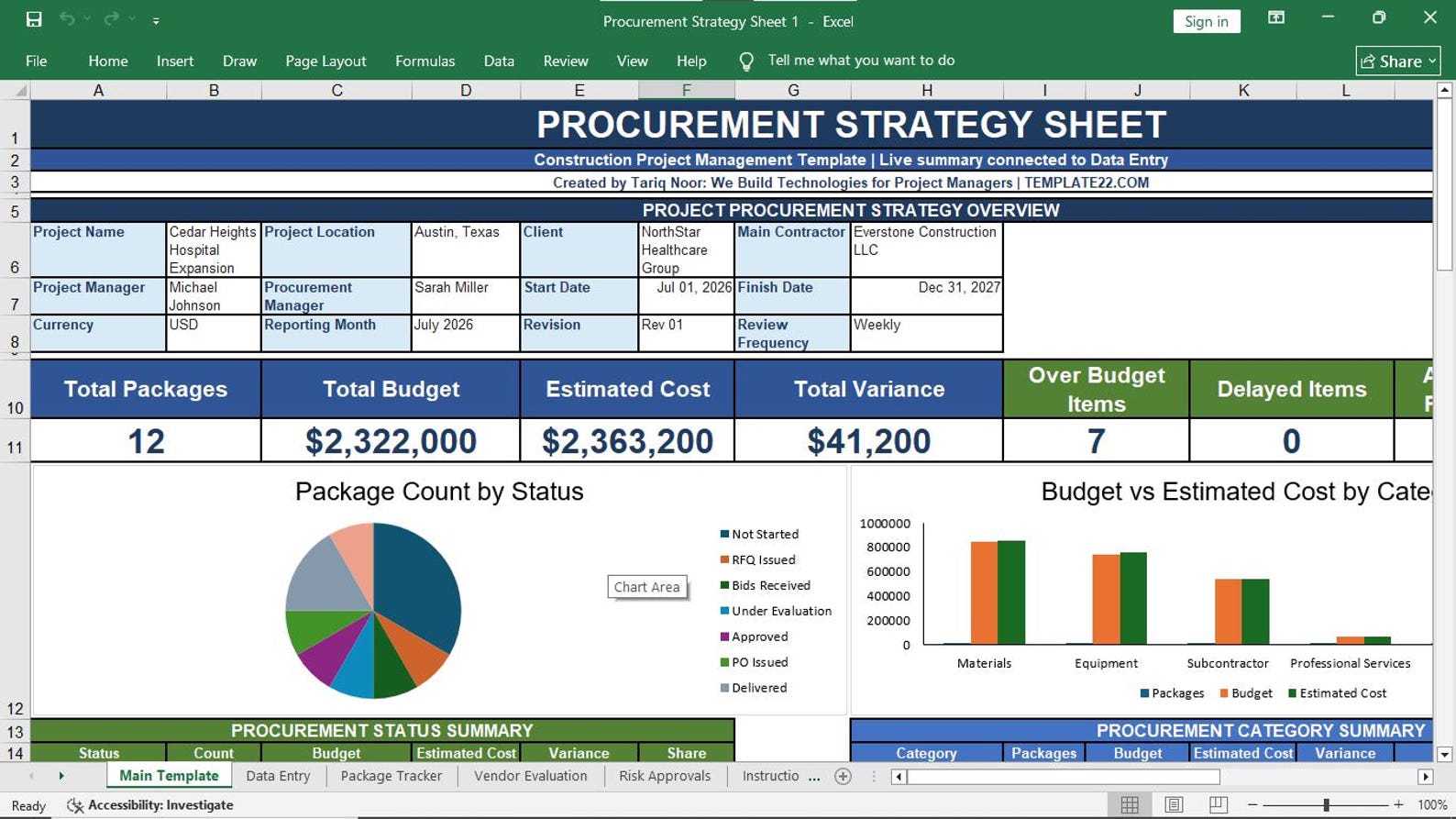Select column A header
The height and width of the screenshot is (819, 1456).
point(98,90)
